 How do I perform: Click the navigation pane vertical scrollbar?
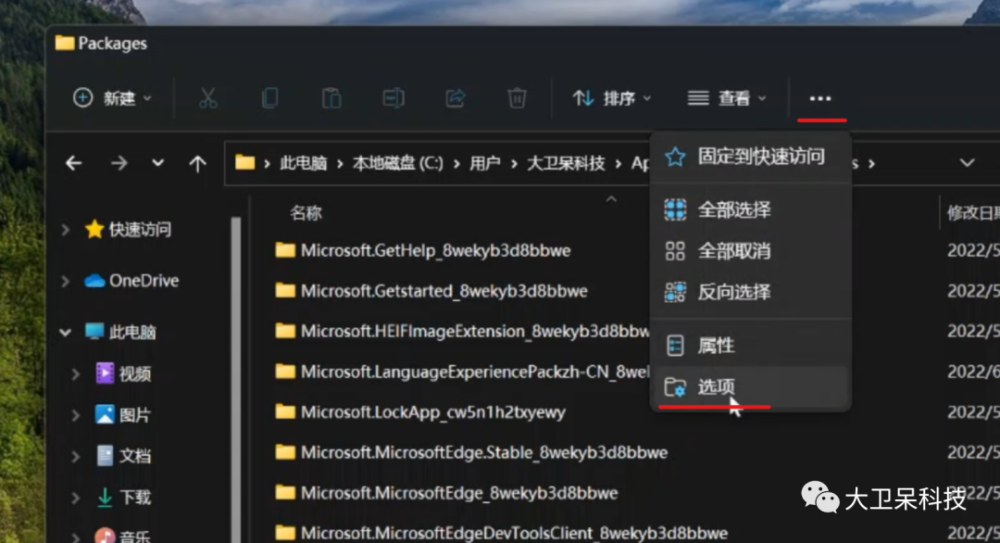click(x=236, y=380)
